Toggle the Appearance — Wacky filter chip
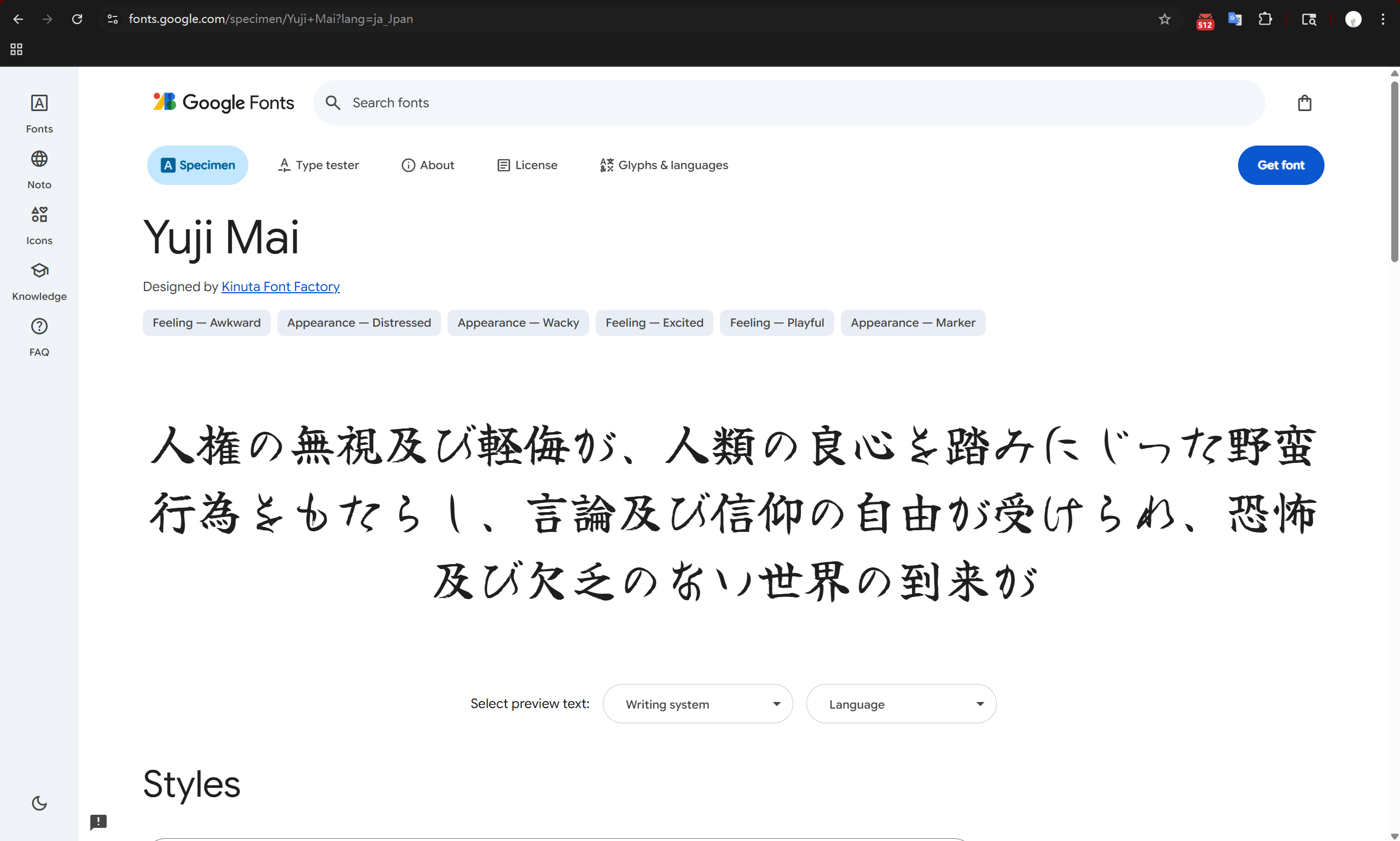Screen dimensions: 1400x841 518,322
